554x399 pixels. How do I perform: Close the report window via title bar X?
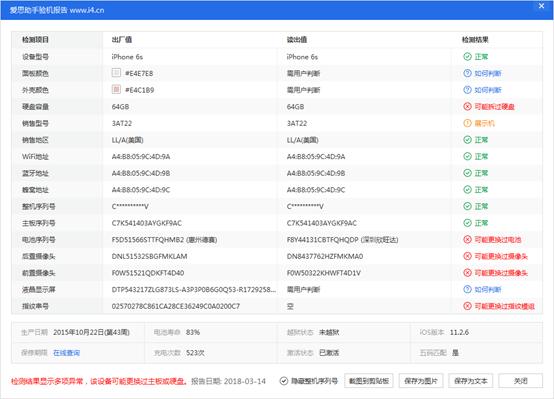tap(541, 6)
